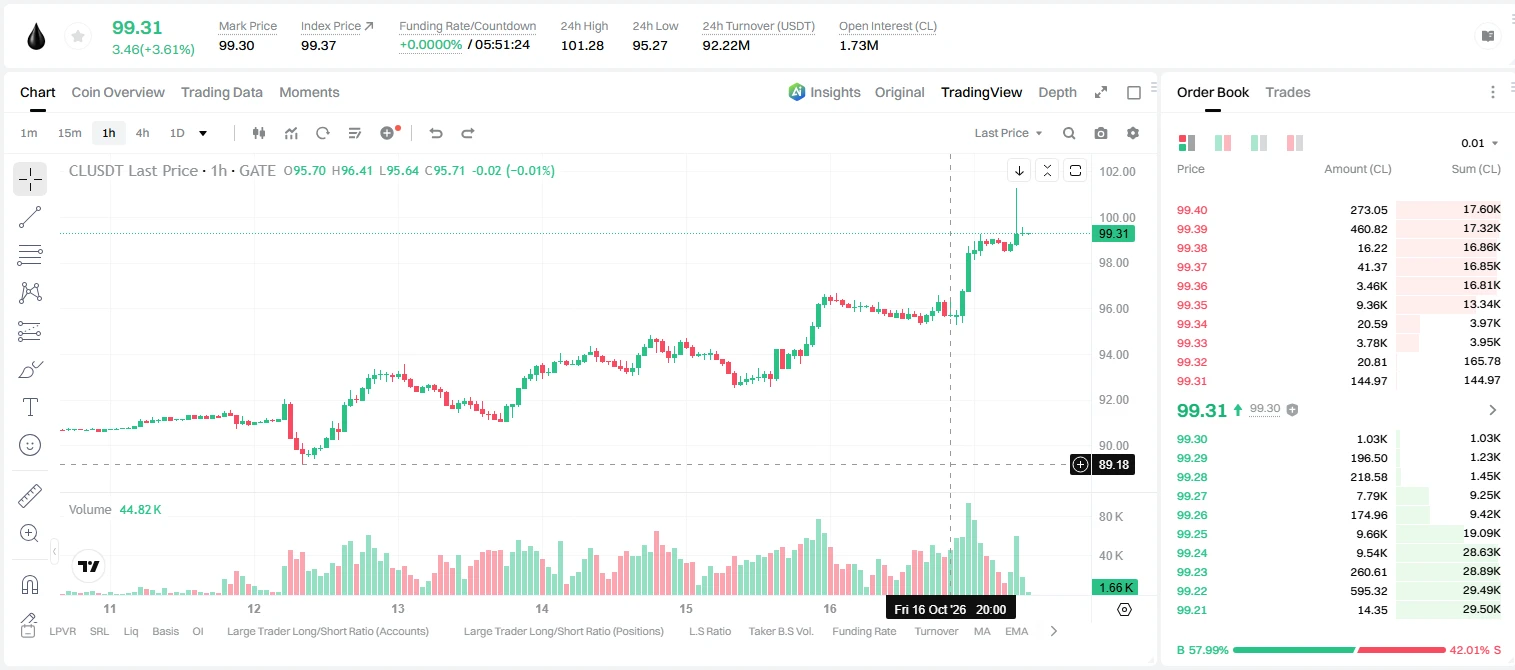
Task: Click the 99.35 ask price row
Action: 1339,305
